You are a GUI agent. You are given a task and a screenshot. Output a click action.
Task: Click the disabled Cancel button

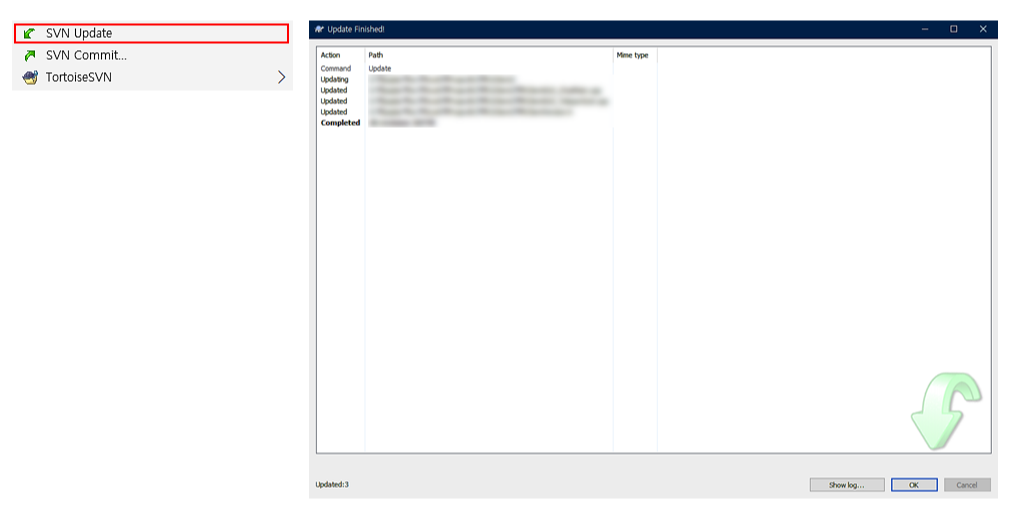click(x=967, y=485)
